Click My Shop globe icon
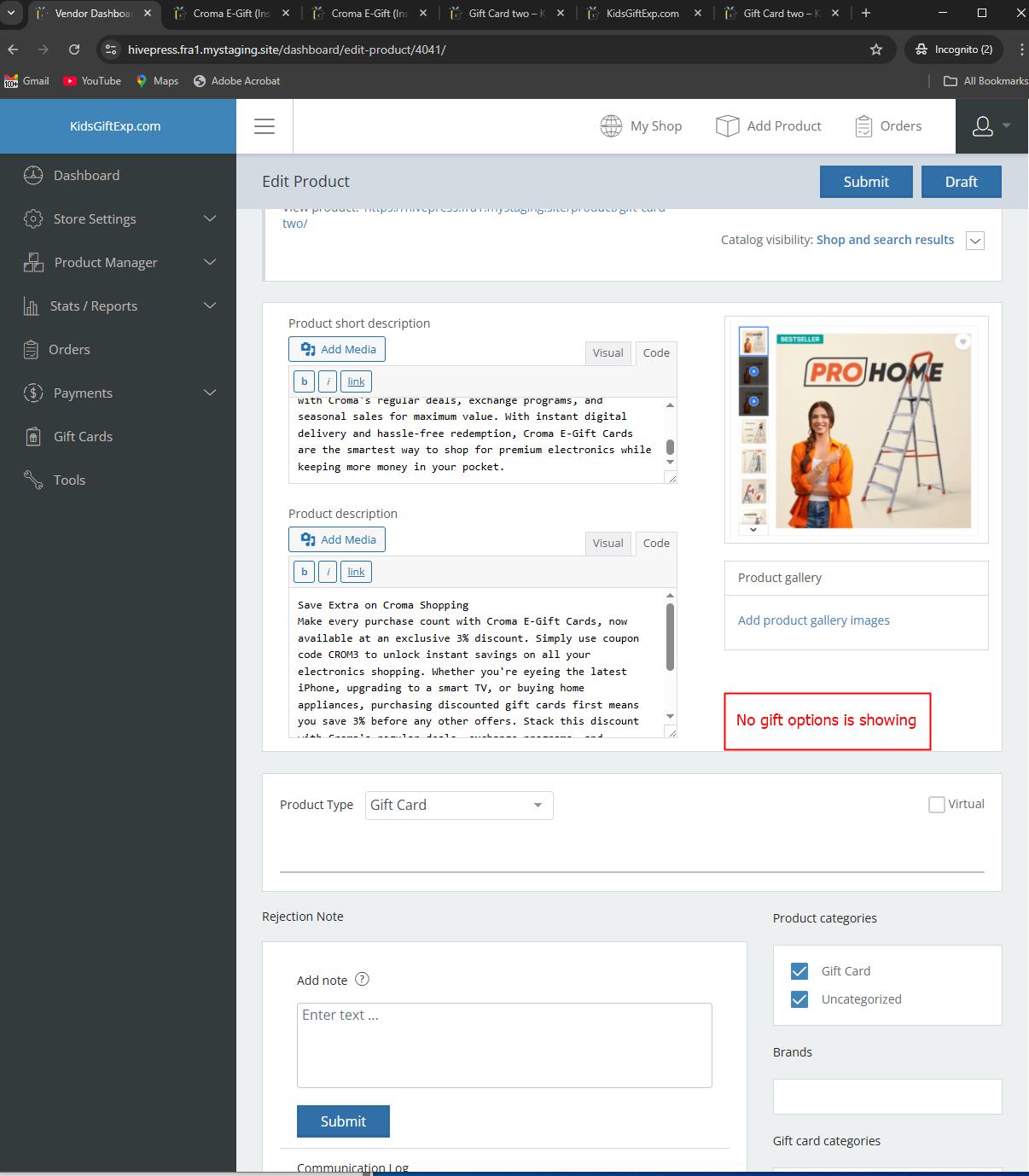 pyautogui.click(x=611, y=126)
